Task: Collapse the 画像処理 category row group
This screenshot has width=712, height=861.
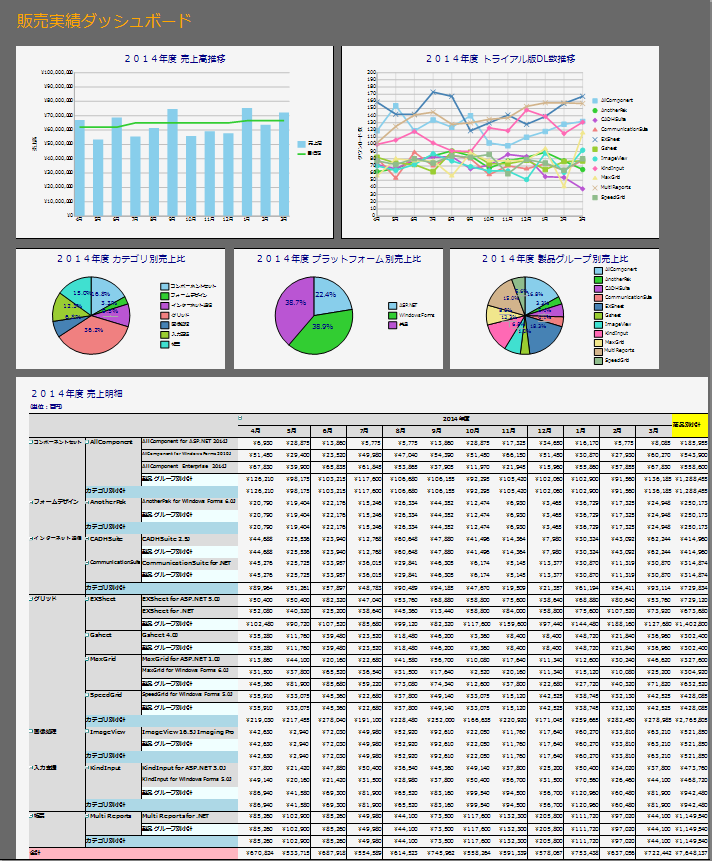Action: click(31, 731)
